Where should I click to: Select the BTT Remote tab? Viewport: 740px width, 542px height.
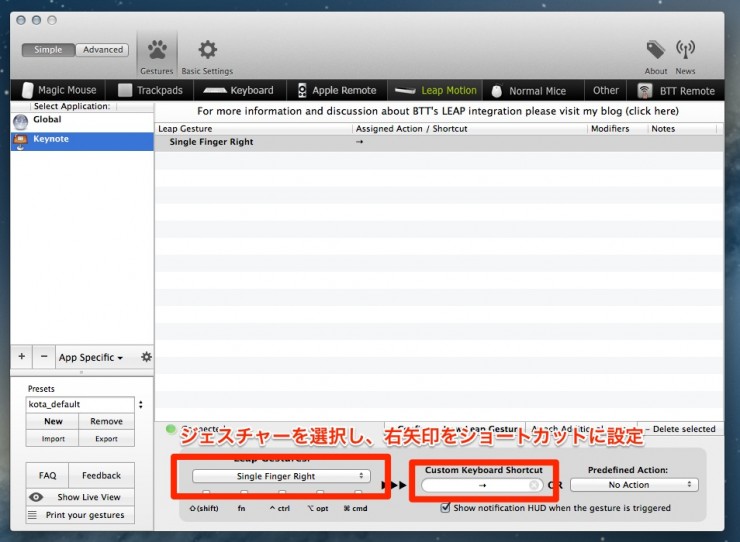676,90
